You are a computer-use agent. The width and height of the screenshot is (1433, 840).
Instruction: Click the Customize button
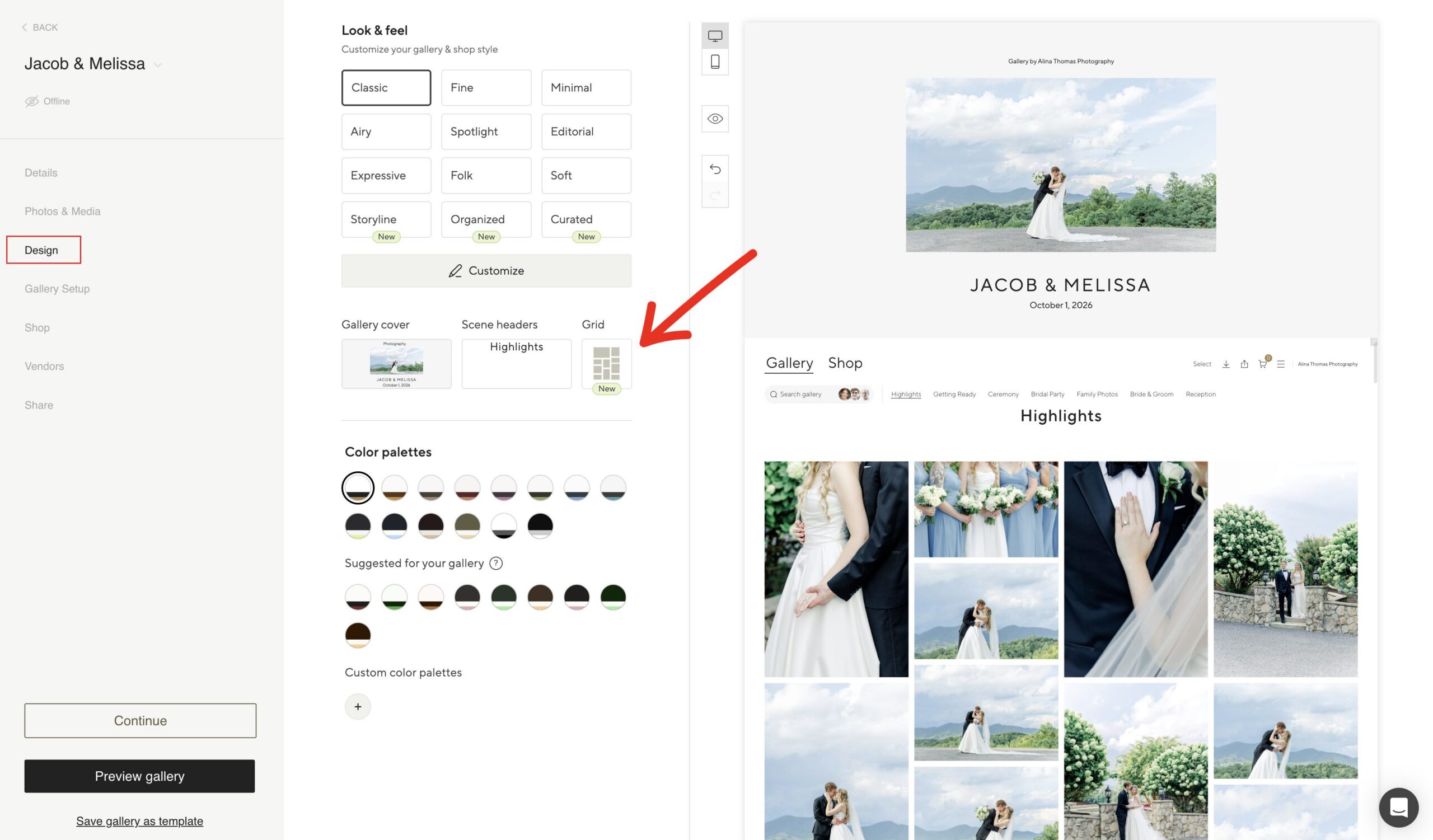click(486, 270)
